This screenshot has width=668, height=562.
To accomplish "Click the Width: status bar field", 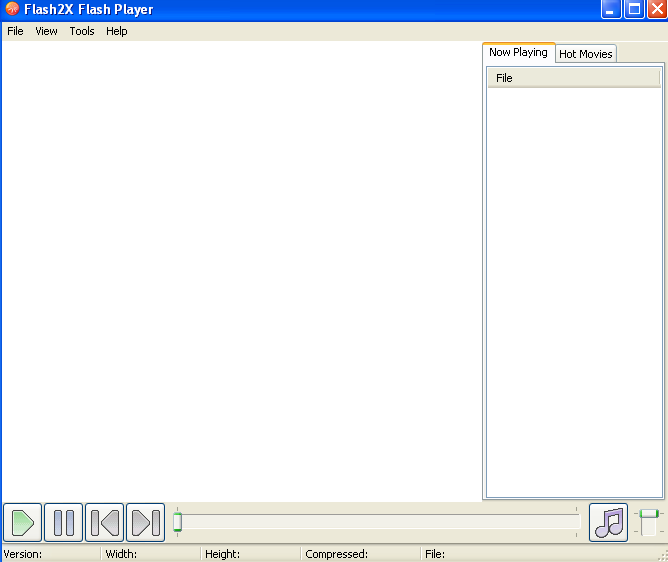I will 151,554.
